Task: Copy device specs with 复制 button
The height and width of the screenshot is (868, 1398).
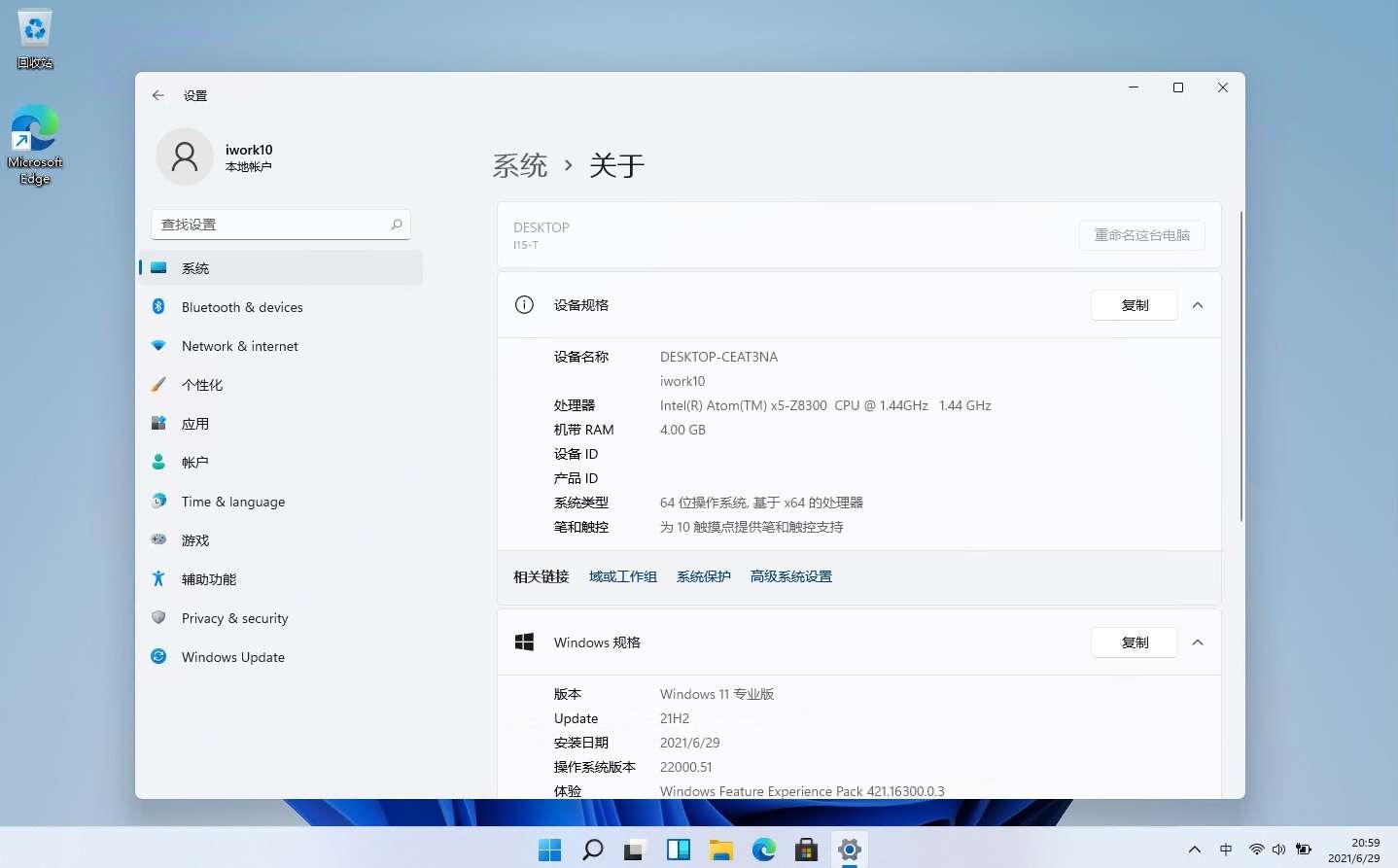Action: [x=1135, y=305]
